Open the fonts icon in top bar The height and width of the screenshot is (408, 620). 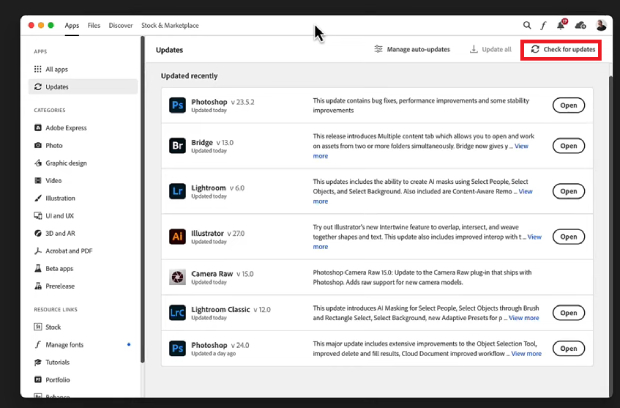point(544,24)
